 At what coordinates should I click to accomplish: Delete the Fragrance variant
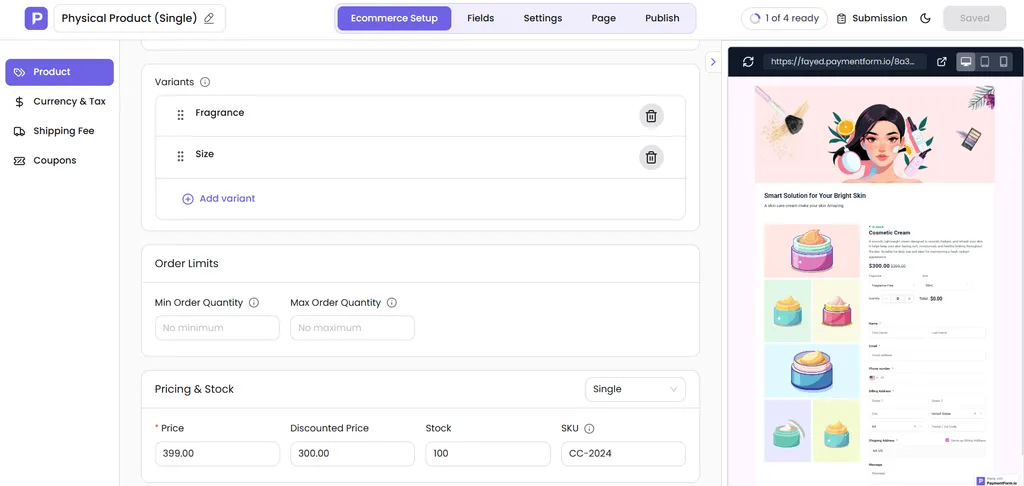pyautogui.click(x=651, y=116)
